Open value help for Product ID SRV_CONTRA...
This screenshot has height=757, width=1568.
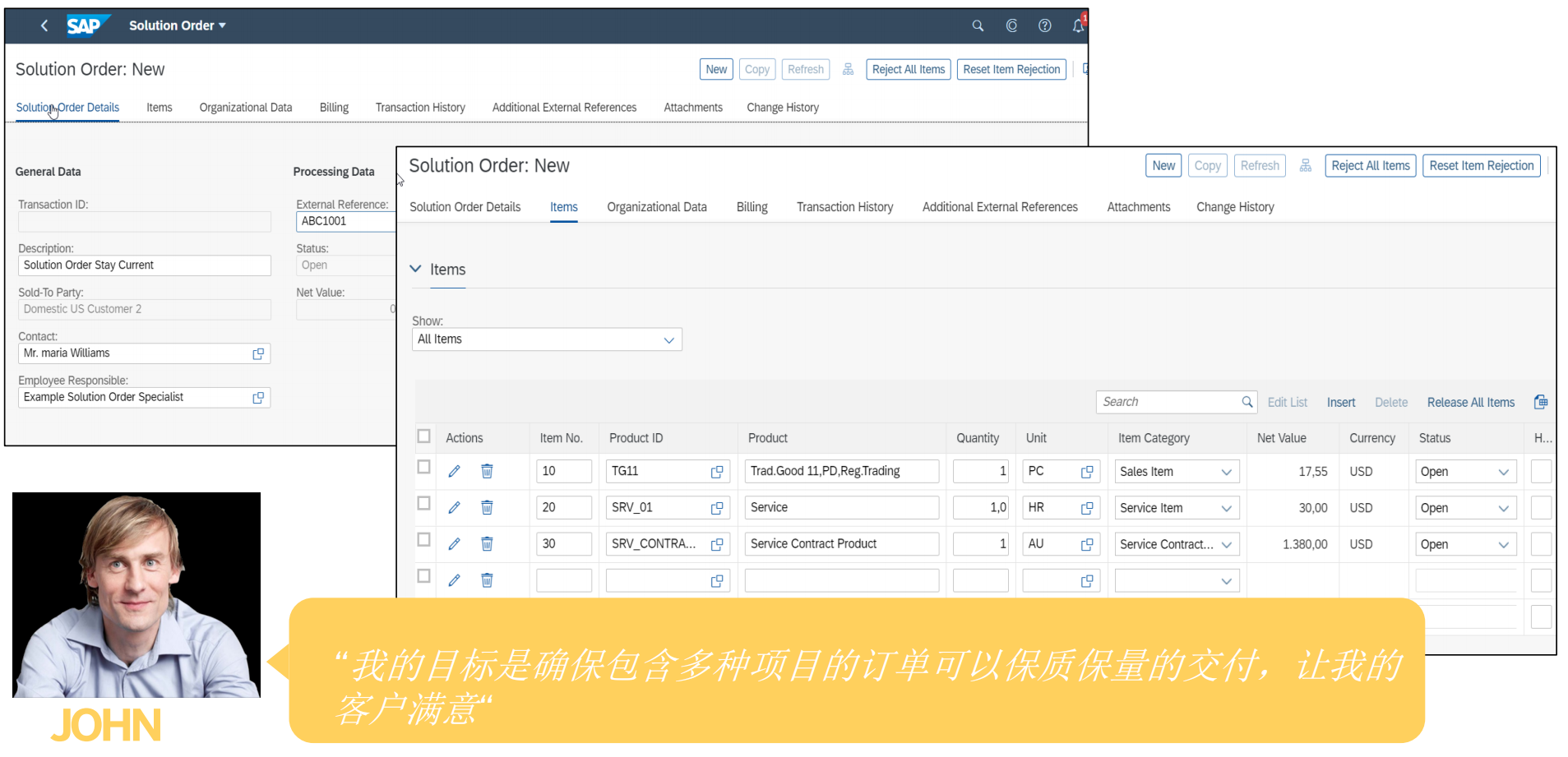click(x=717, y=544)
